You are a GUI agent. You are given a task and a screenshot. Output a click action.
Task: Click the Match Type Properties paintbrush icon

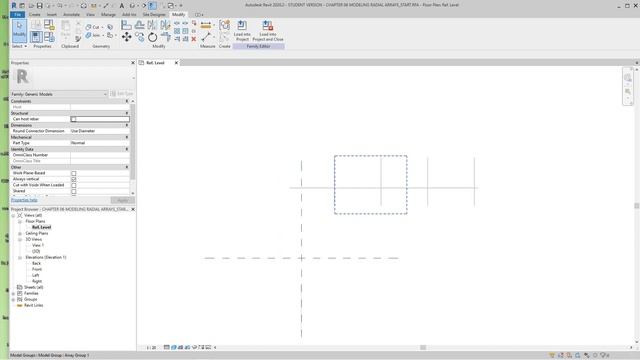78,39
